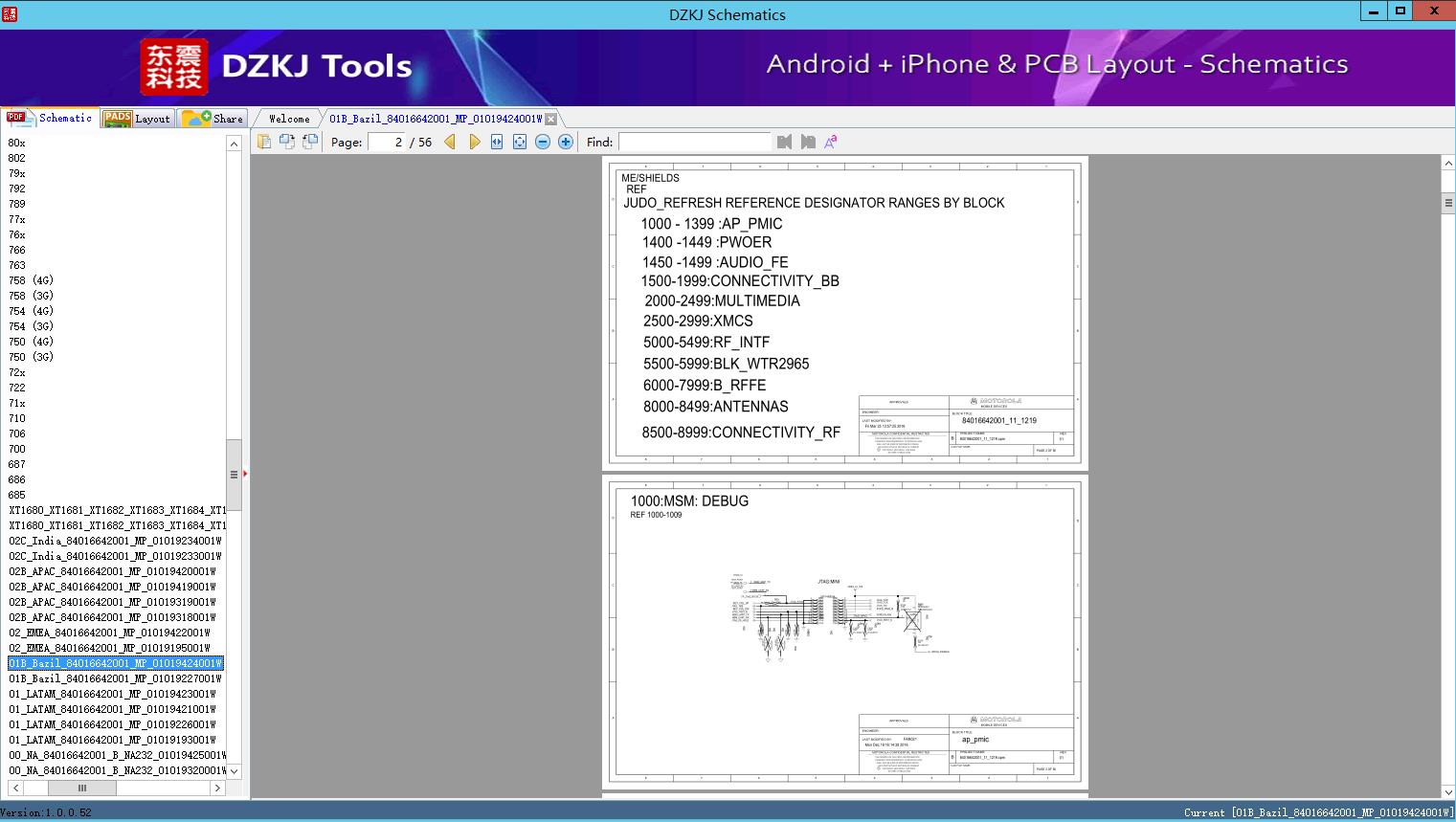Switch to the Welcome document tab
1456x822 pixels.
(x=289, y=119)
